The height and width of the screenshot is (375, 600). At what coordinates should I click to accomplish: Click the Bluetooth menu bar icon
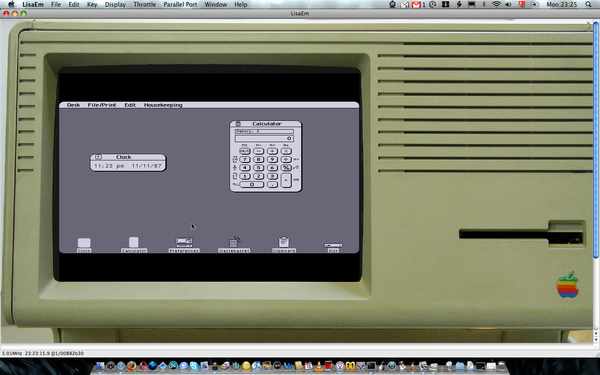click(484, 5)
